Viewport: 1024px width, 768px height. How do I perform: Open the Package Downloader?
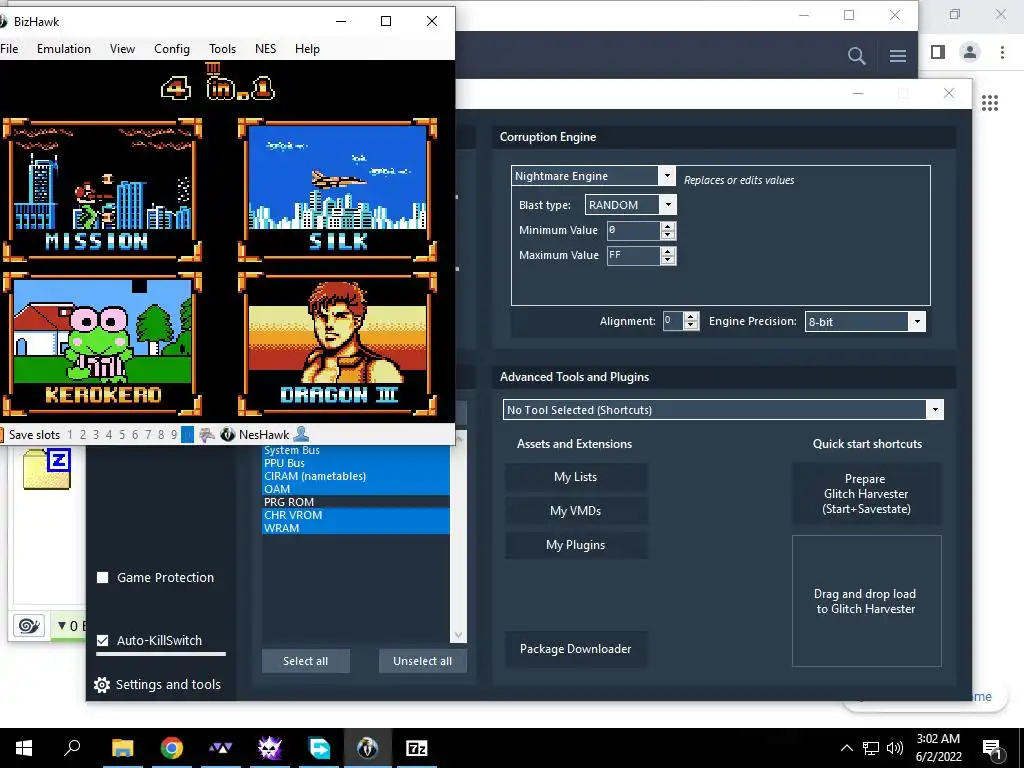click(575, 648)
